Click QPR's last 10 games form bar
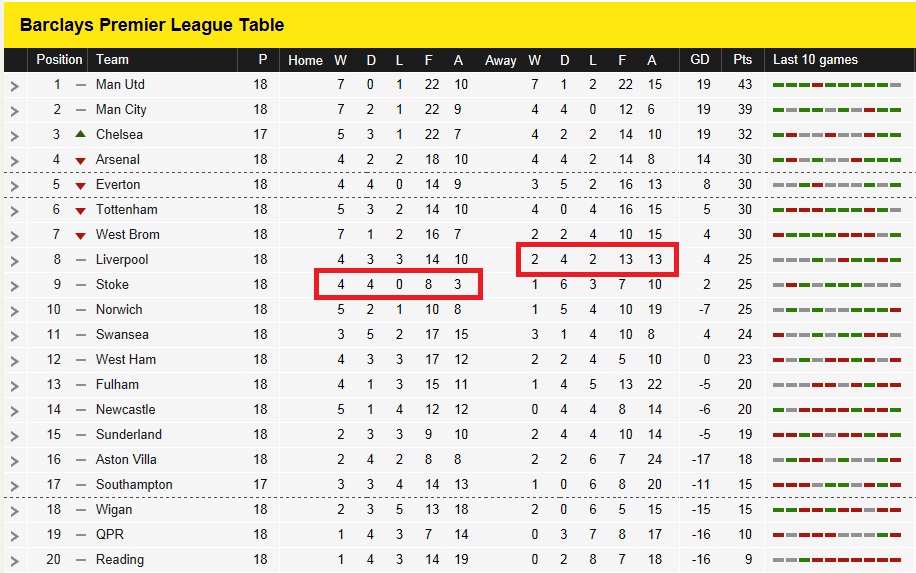This screenshot has width=916, height=573. tap(837, 535)
